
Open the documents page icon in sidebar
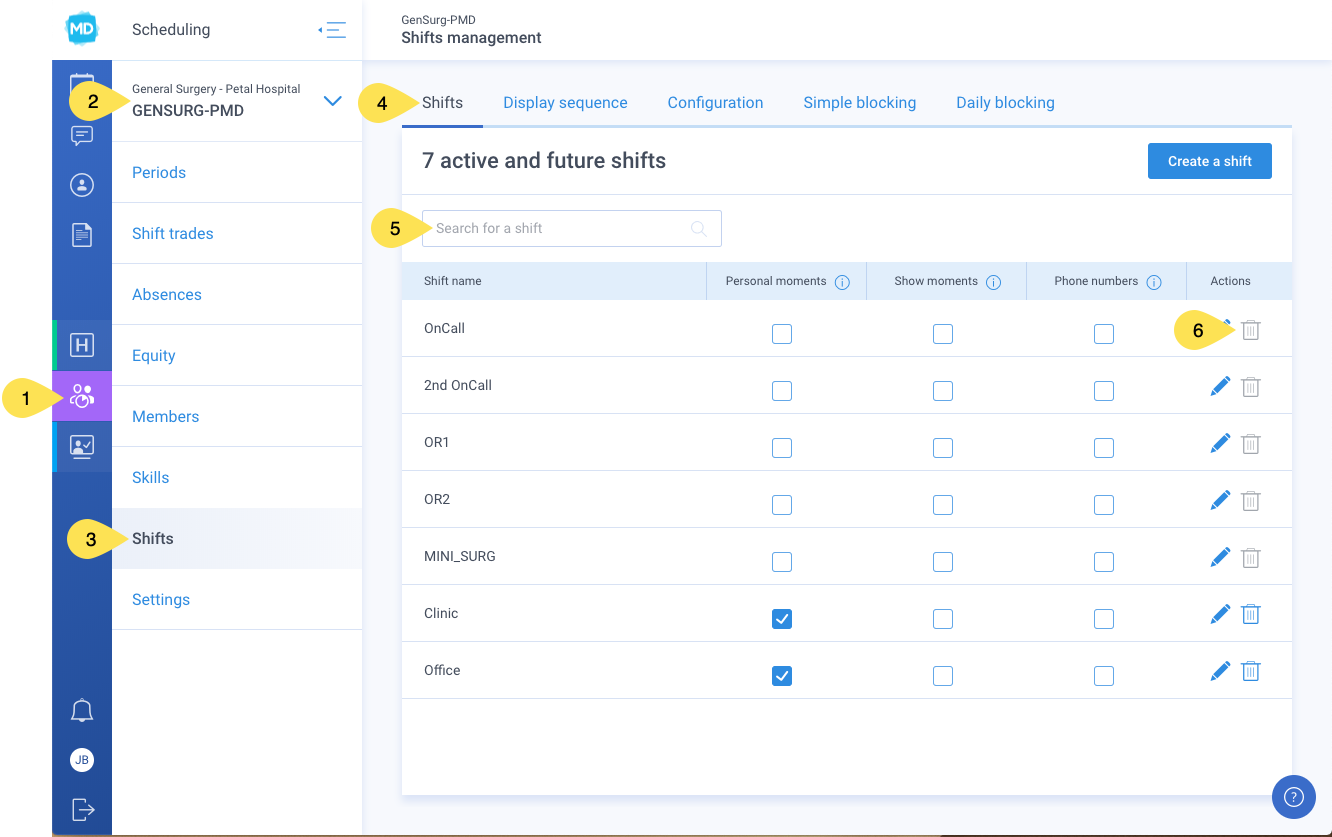82,235
